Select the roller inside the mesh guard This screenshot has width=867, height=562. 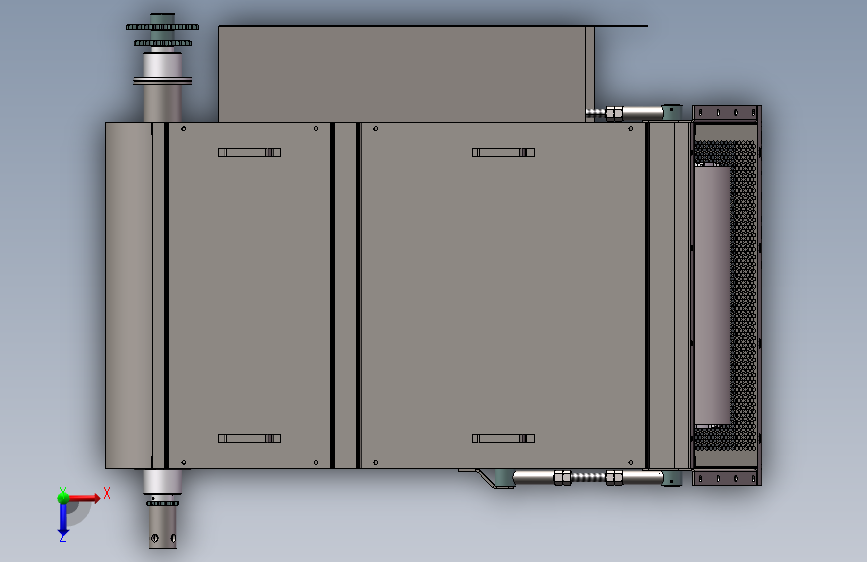(x=712, y=296)
